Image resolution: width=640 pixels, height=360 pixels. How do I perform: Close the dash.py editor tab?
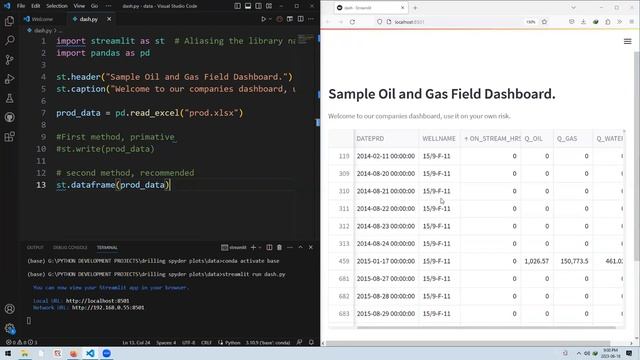point(109,19)
